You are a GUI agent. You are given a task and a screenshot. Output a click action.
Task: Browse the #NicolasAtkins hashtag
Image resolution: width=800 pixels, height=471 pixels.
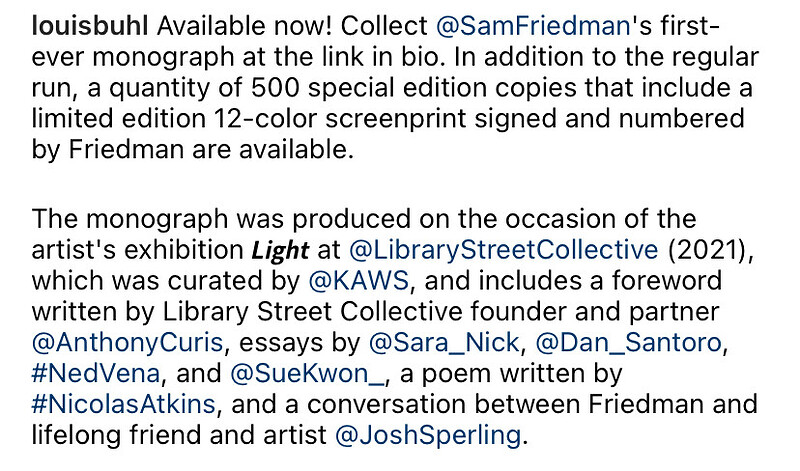[123, 404]
